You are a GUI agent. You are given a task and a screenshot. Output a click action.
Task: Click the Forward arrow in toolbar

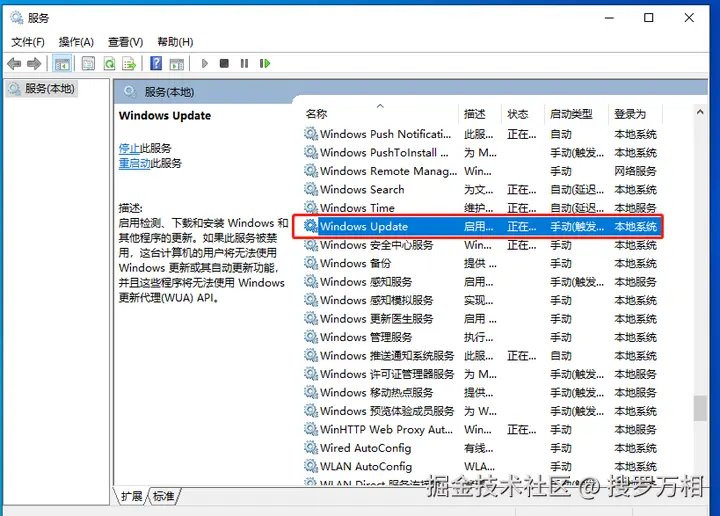click(x=34, y=63)
